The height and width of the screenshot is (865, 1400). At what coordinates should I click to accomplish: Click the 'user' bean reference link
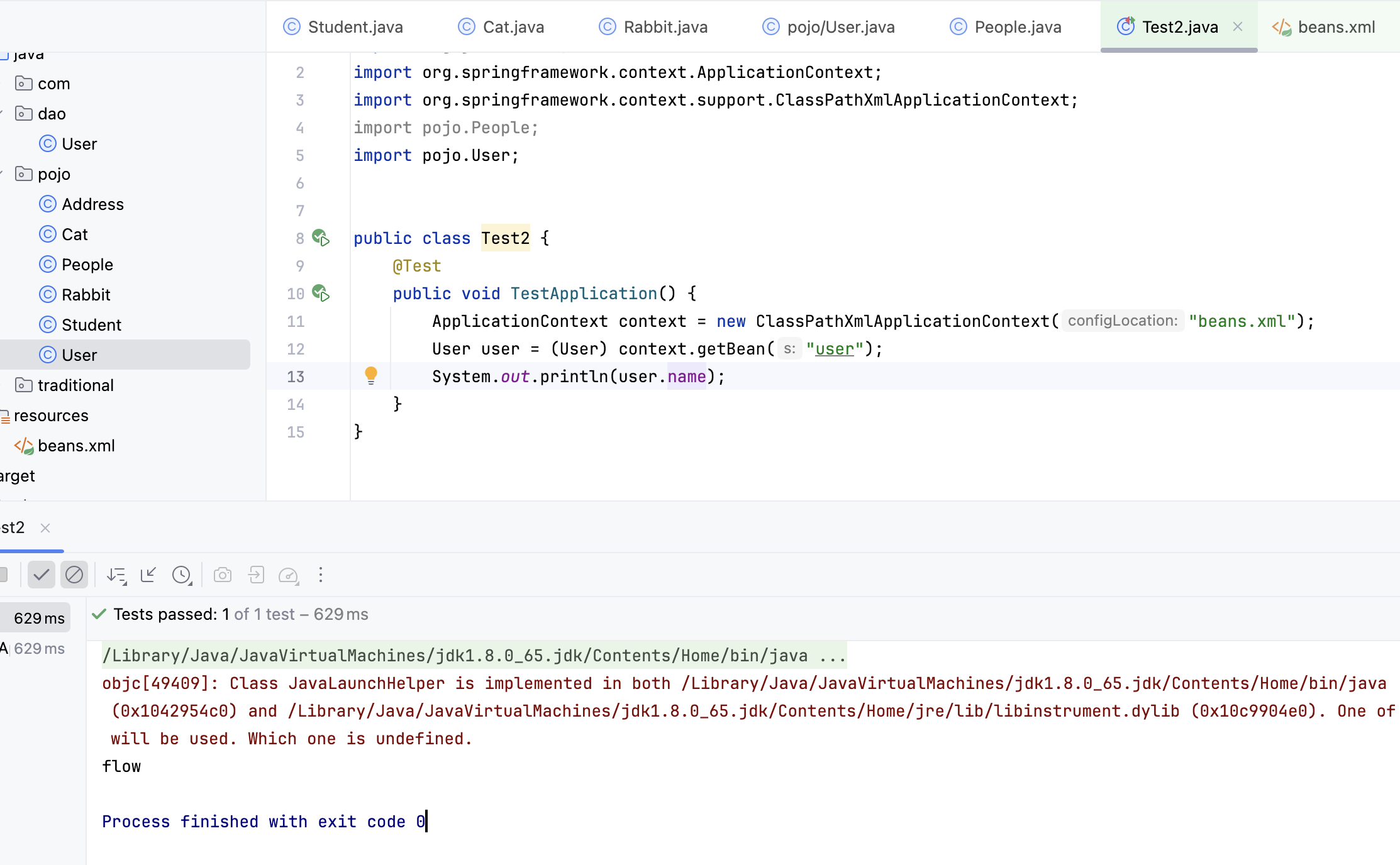tap(835, 349)
